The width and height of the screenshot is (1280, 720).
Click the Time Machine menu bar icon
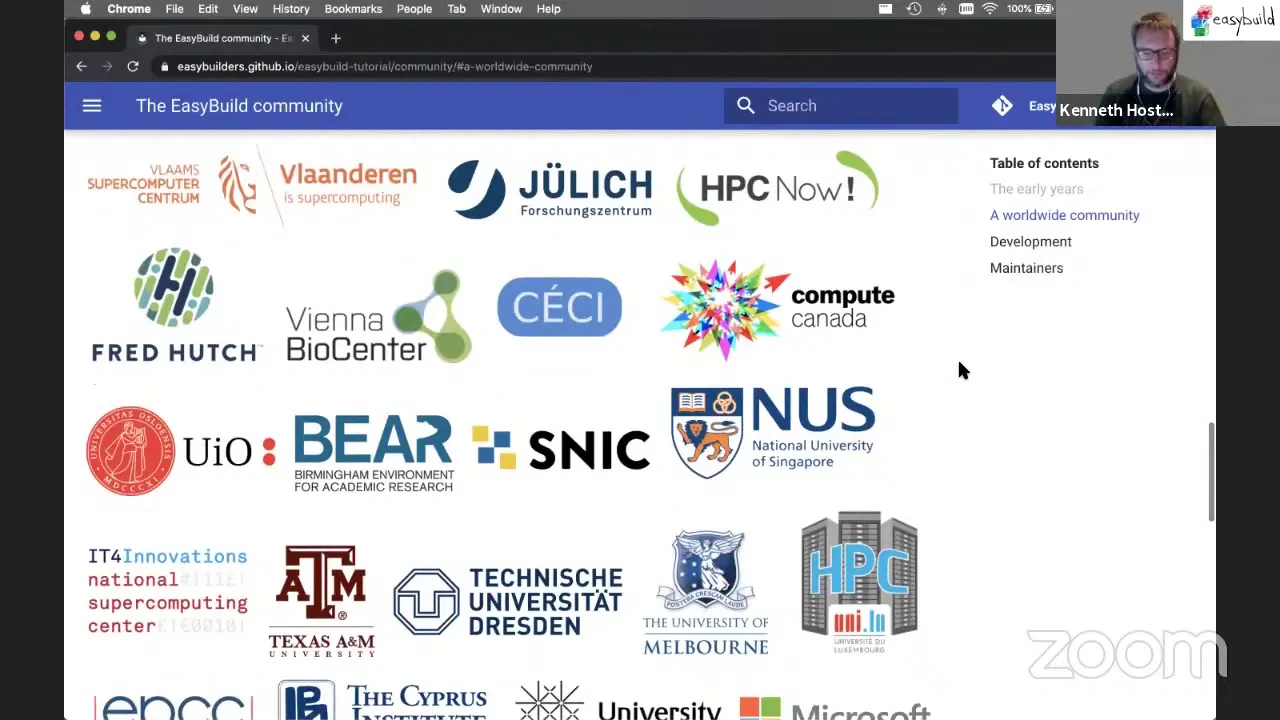pyautogui.click(x=914, y=9)
